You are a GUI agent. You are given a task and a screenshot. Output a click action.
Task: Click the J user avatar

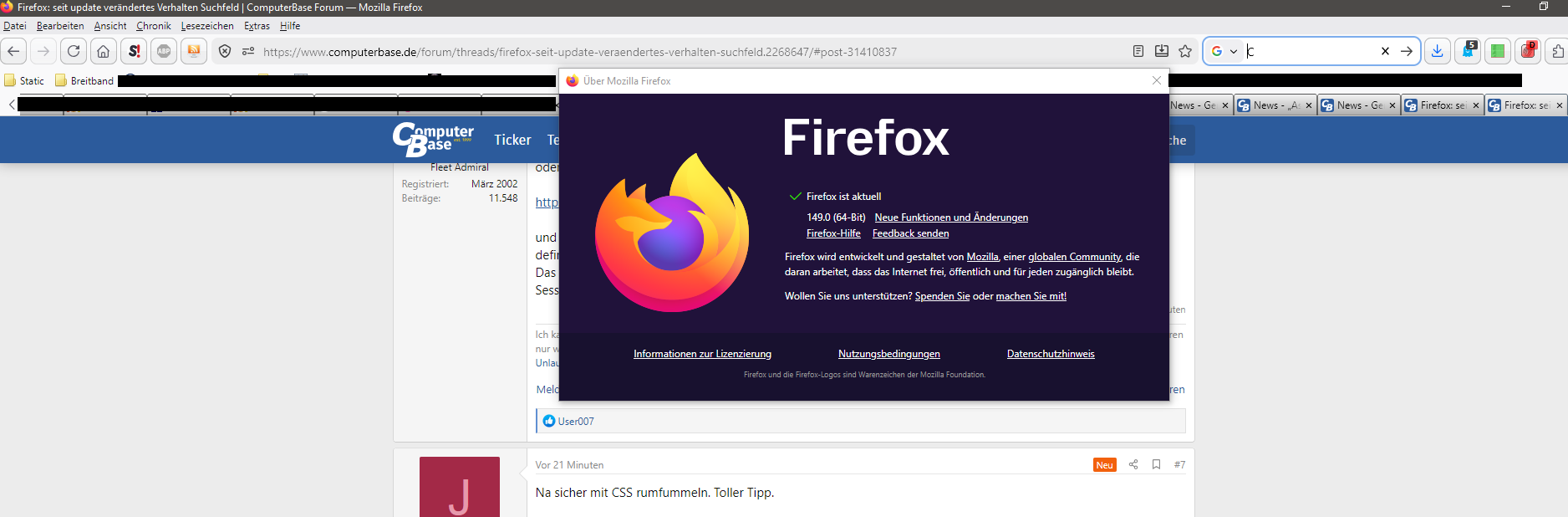pos(460,487)
